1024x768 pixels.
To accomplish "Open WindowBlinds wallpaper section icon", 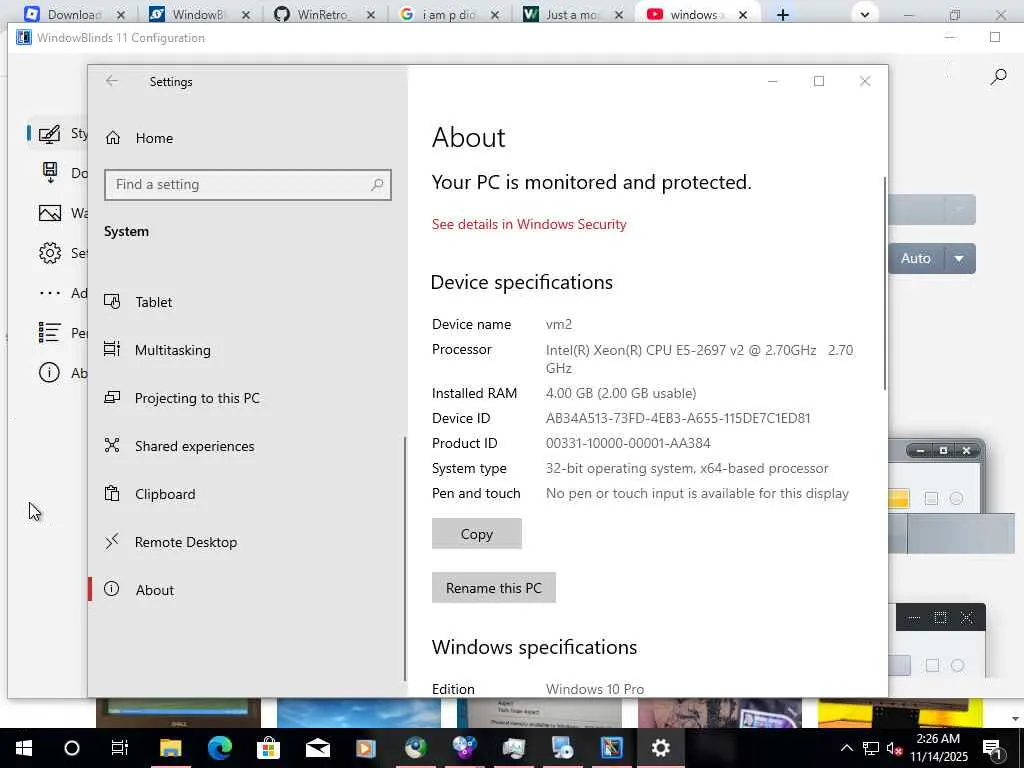I will tap(50, 213).
